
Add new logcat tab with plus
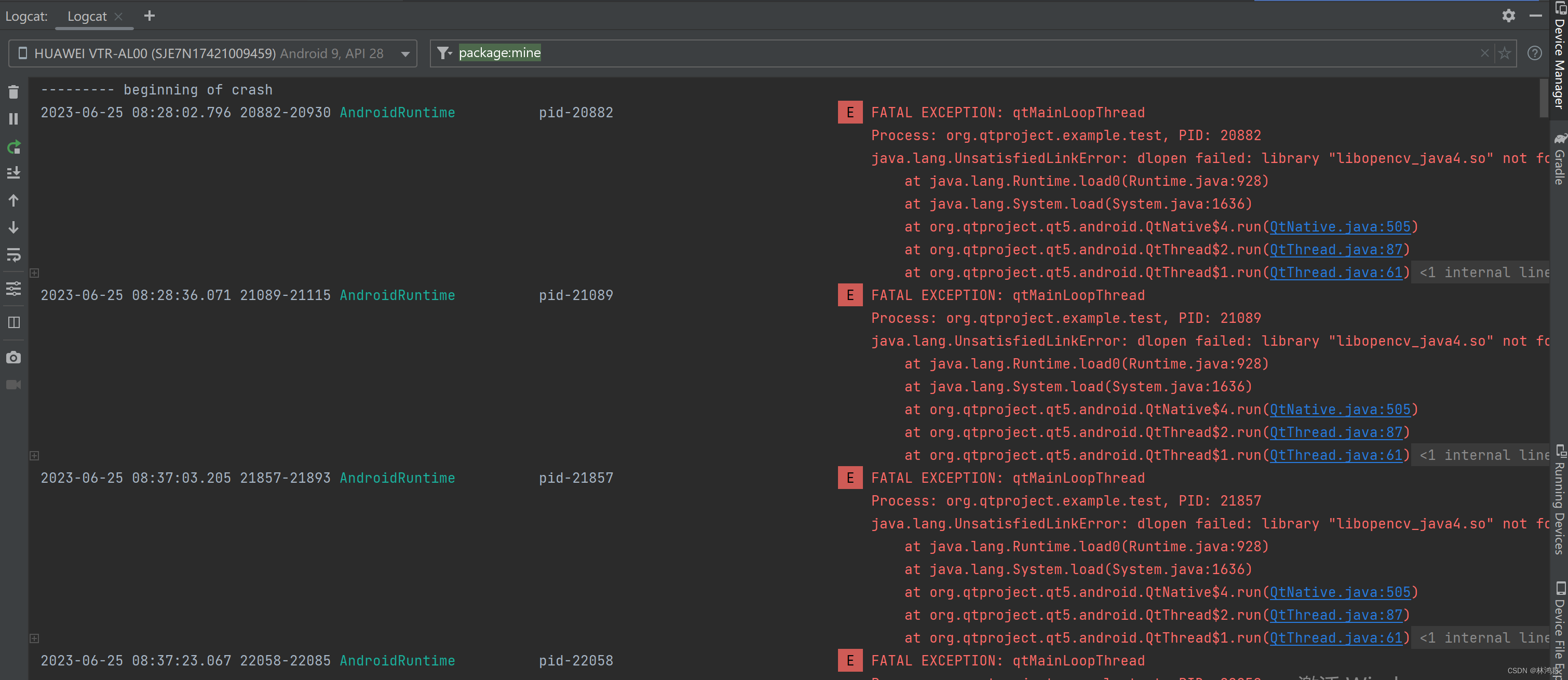click(149, 16)
